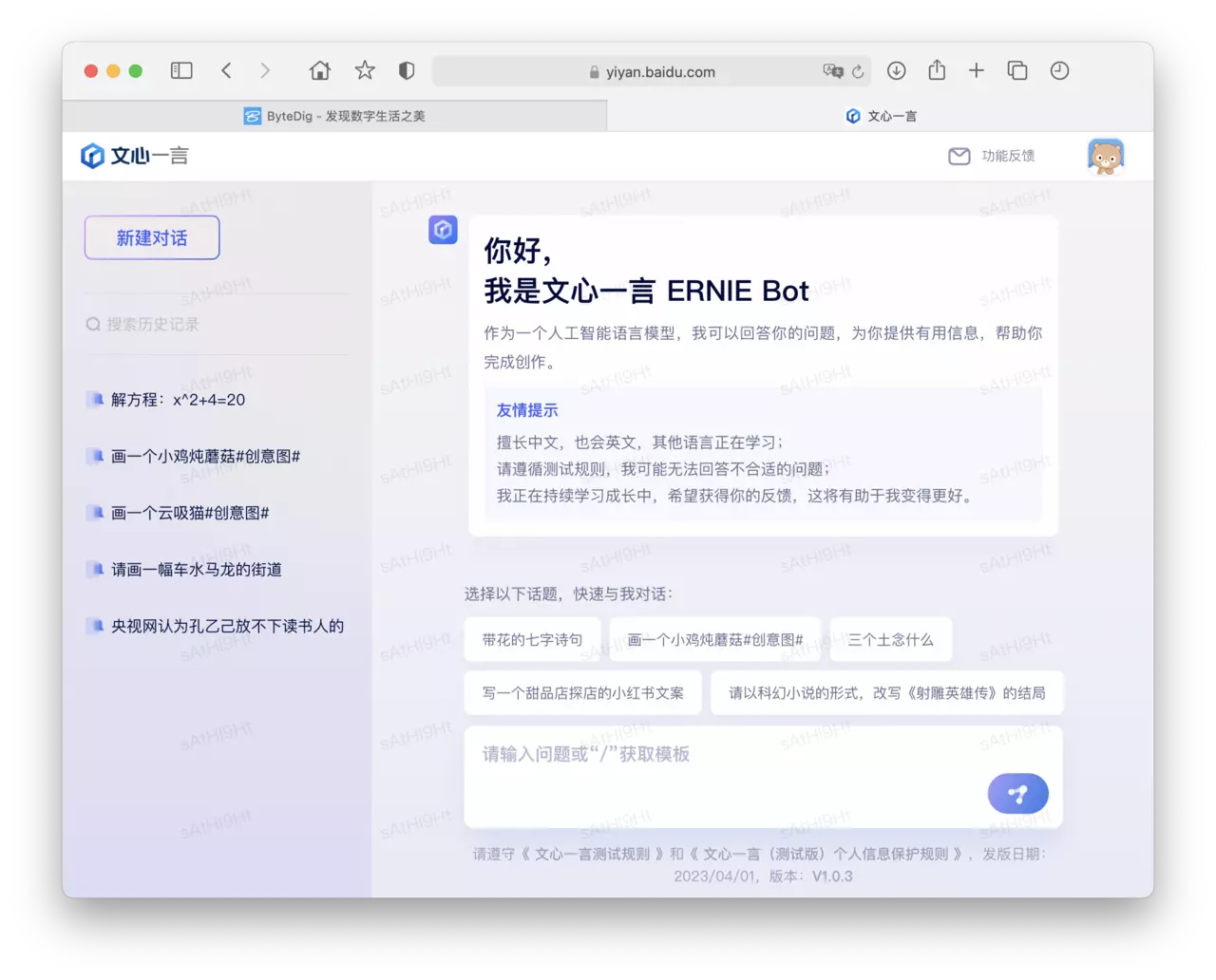The image size is (1216, 980).
Task: Reload the yiyan.baidu.com page
Action: [x=858, y=72]
